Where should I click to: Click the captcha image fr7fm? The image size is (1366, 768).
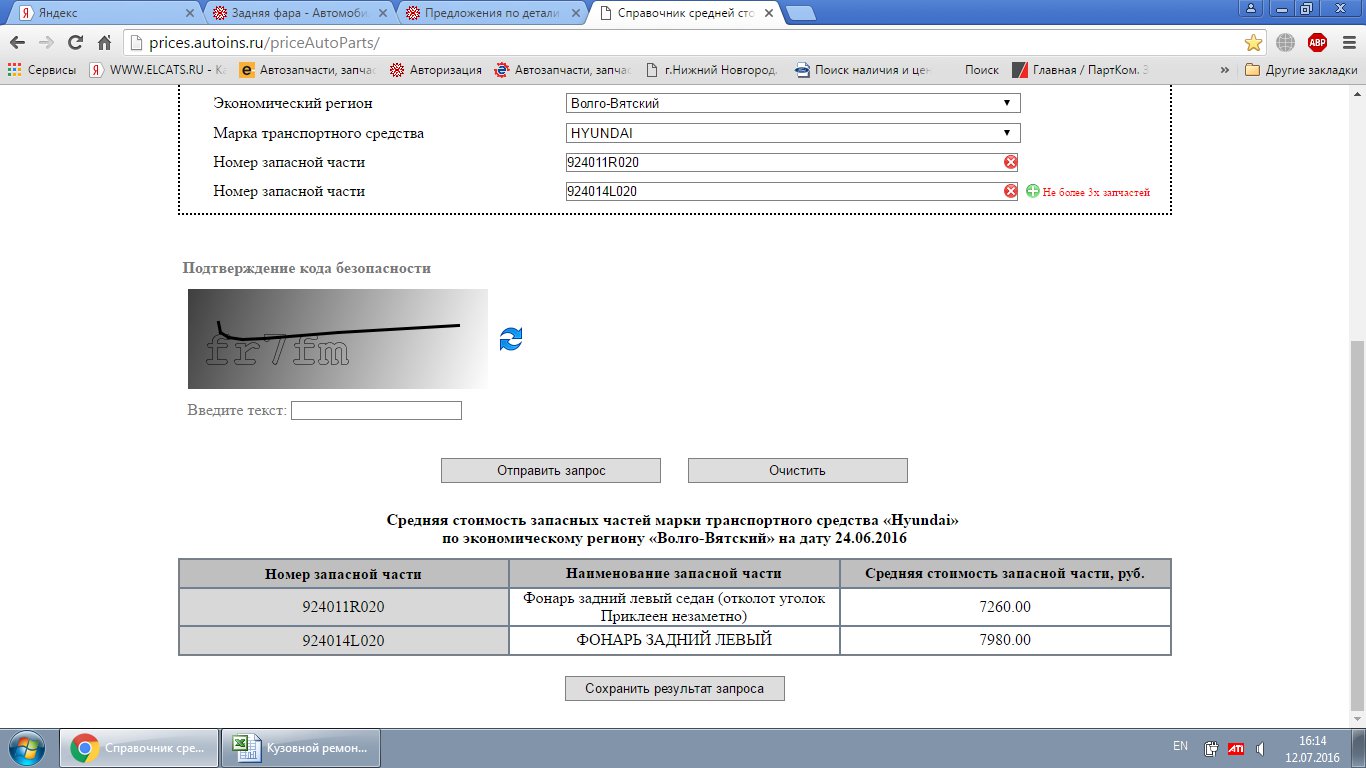click(338, 339)
